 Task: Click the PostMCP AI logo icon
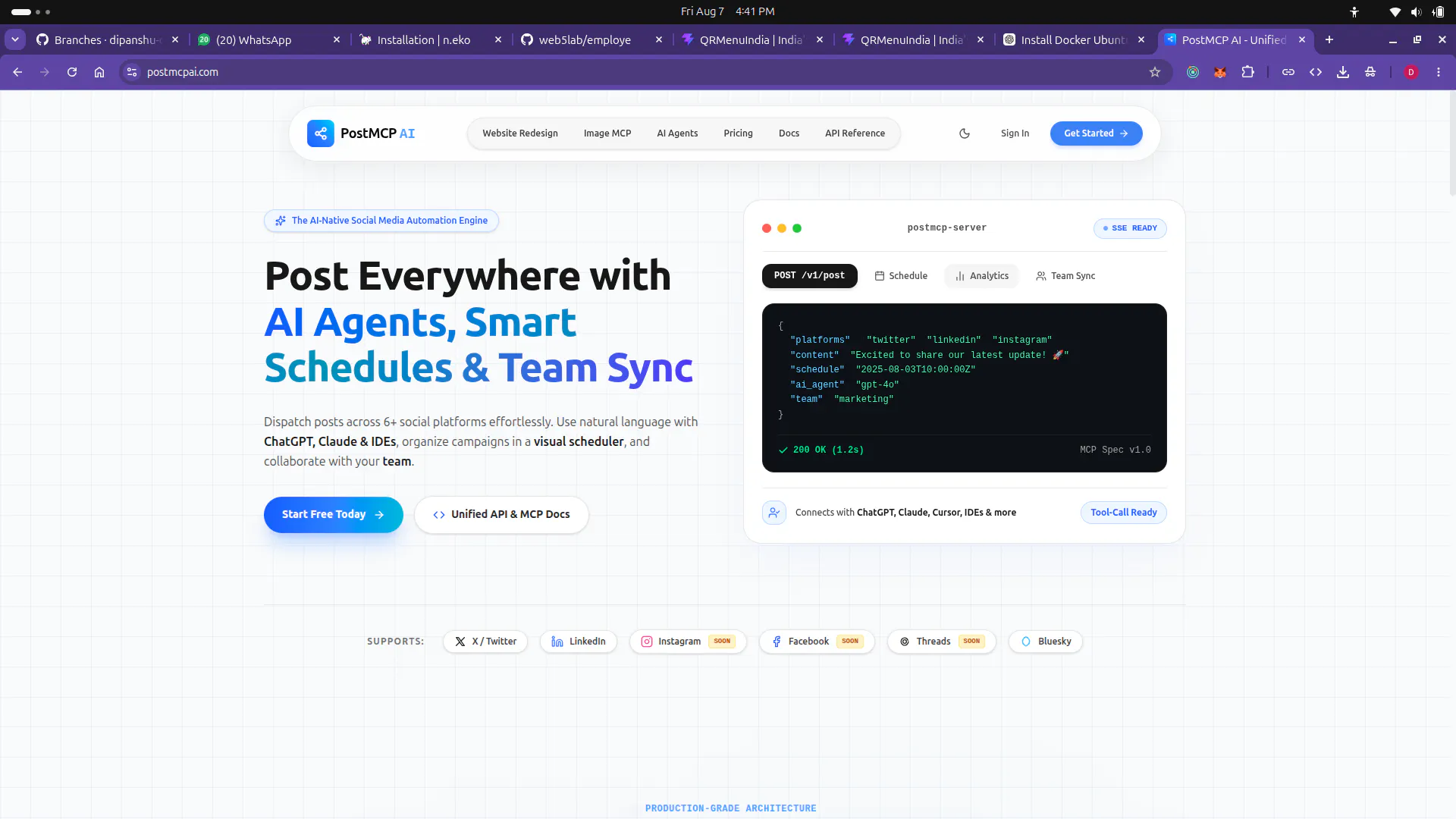coord(320,133)
